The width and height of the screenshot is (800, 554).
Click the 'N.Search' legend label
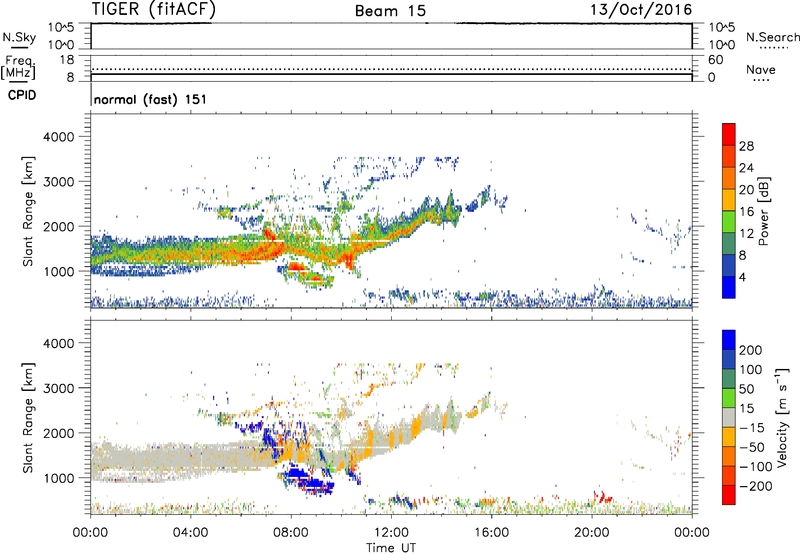click(x=772, y=37)
